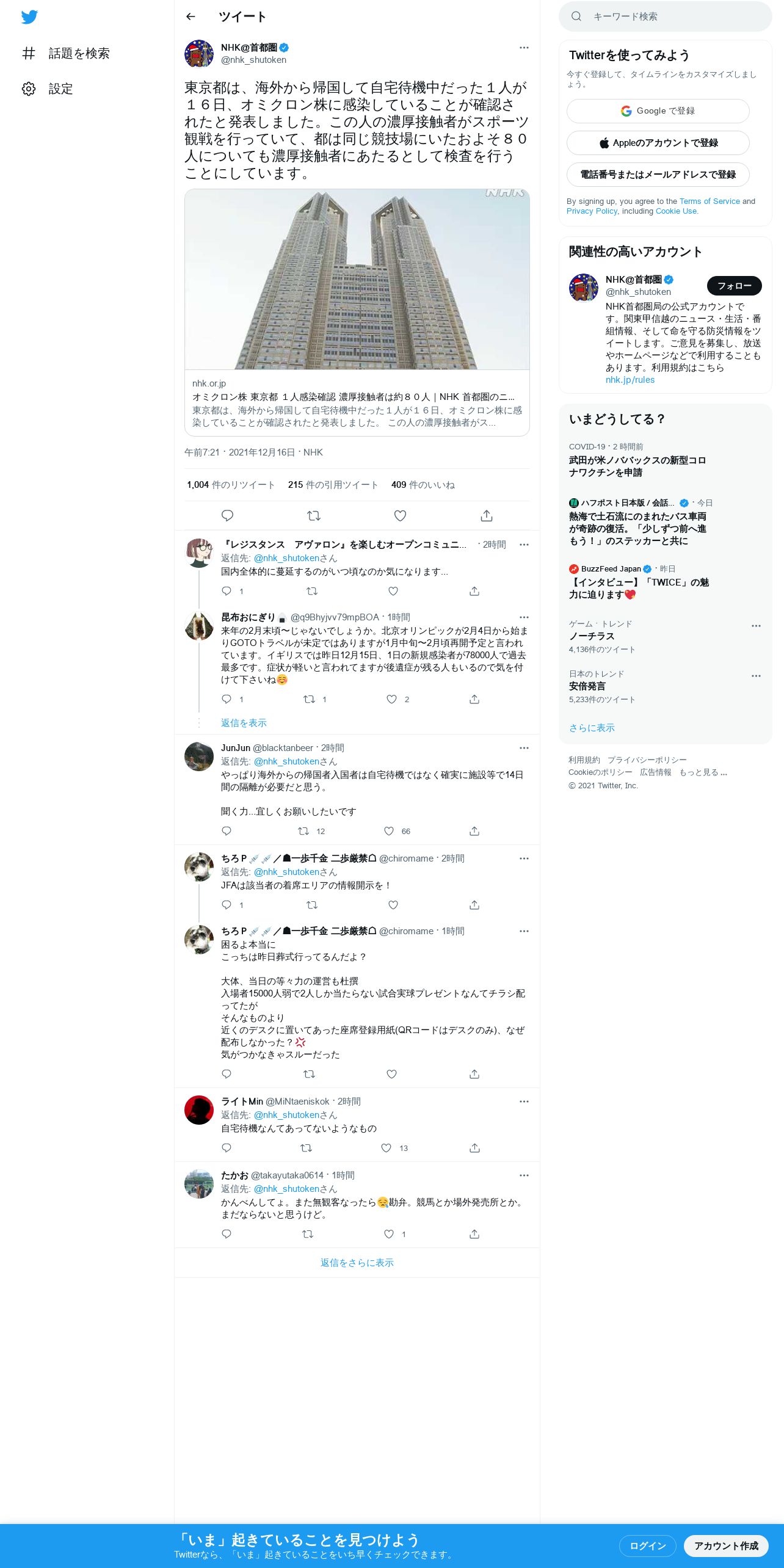The image size is (784, 1568).
Task: Click the ログイン button in bottom banner
Action: [x=647, y=1545]
